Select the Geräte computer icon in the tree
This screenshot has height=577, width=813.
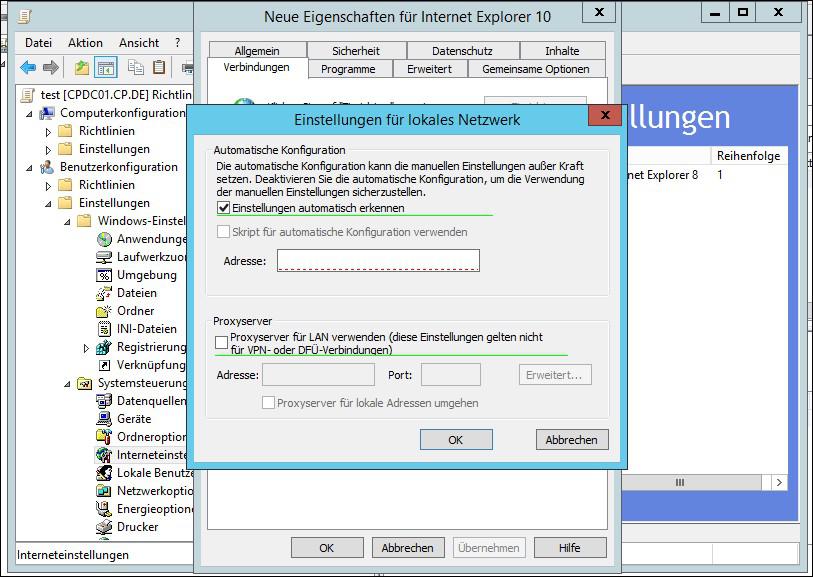click(104, 419)
